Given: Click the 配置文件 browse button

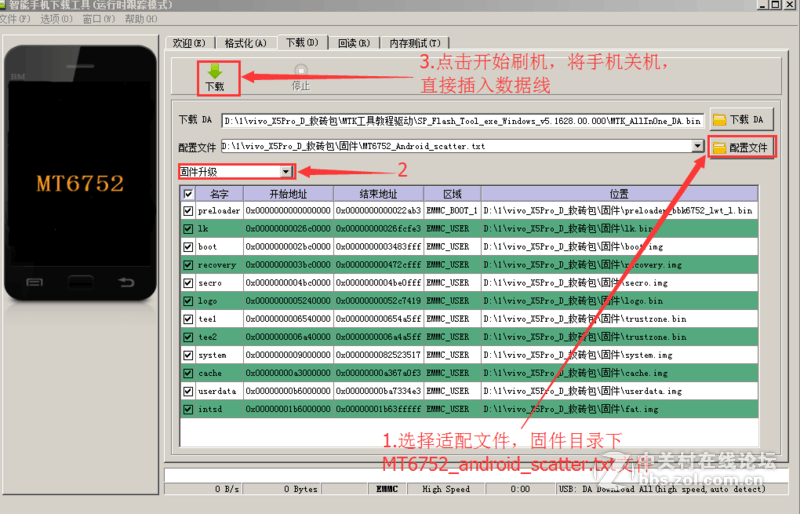Looking at the screenshot, I should tap(741, 148).
